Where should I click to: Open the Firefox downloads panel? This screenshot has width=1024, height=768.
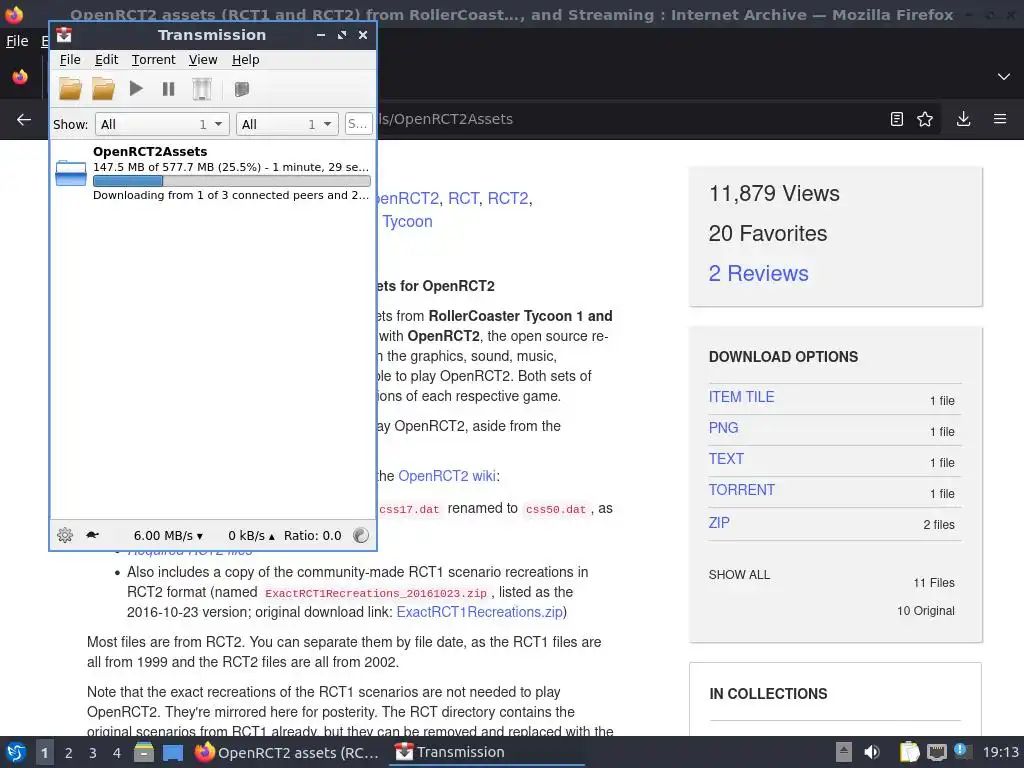(x=963, y=119)
